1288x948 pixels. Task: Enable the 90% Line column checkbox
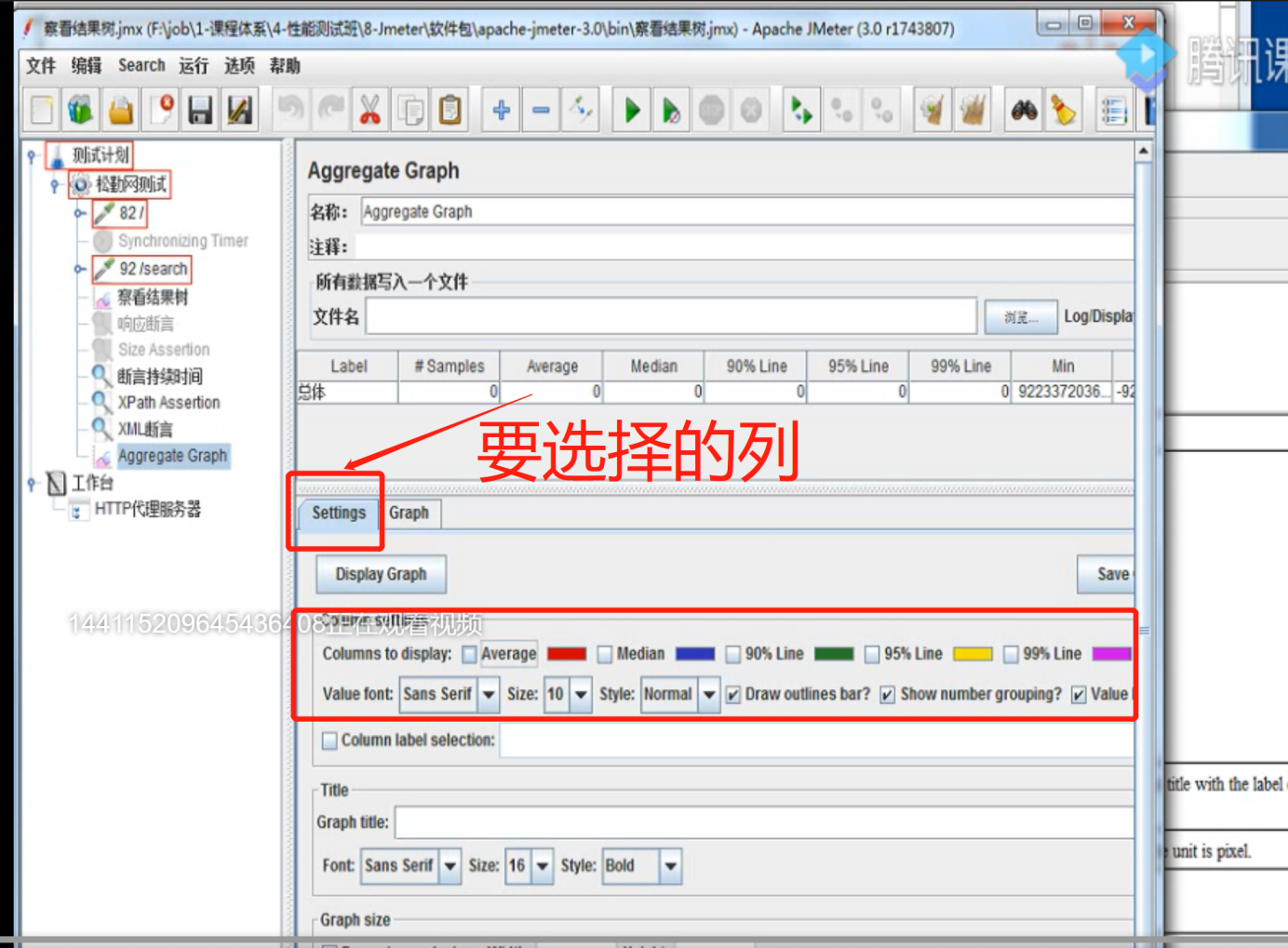pyautogui.click(x=733, y=655)
